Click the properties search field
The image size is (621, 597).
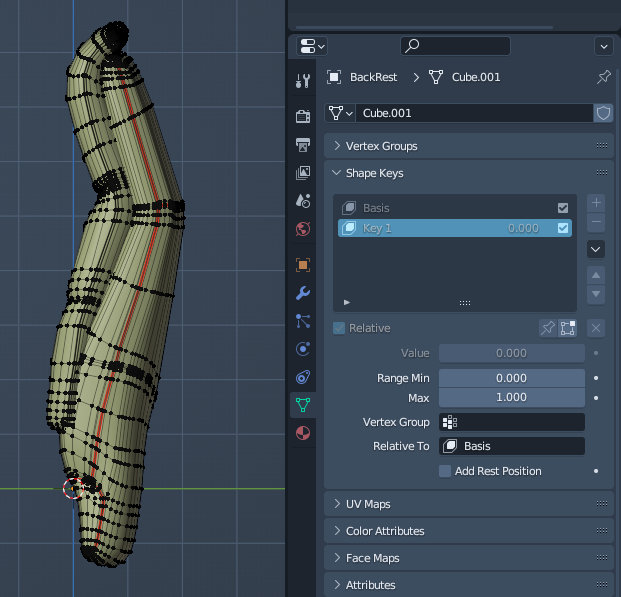pos(455,46)
